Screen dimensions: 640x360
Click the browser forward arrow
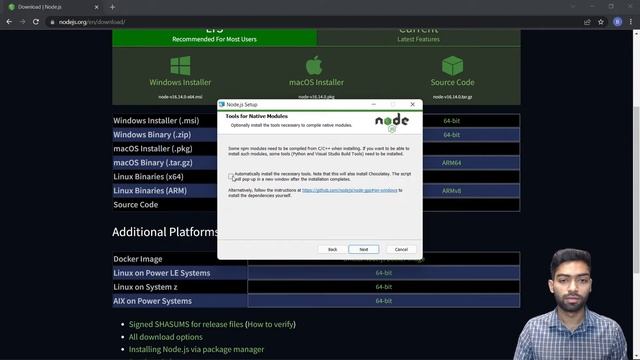pos(22,22)
